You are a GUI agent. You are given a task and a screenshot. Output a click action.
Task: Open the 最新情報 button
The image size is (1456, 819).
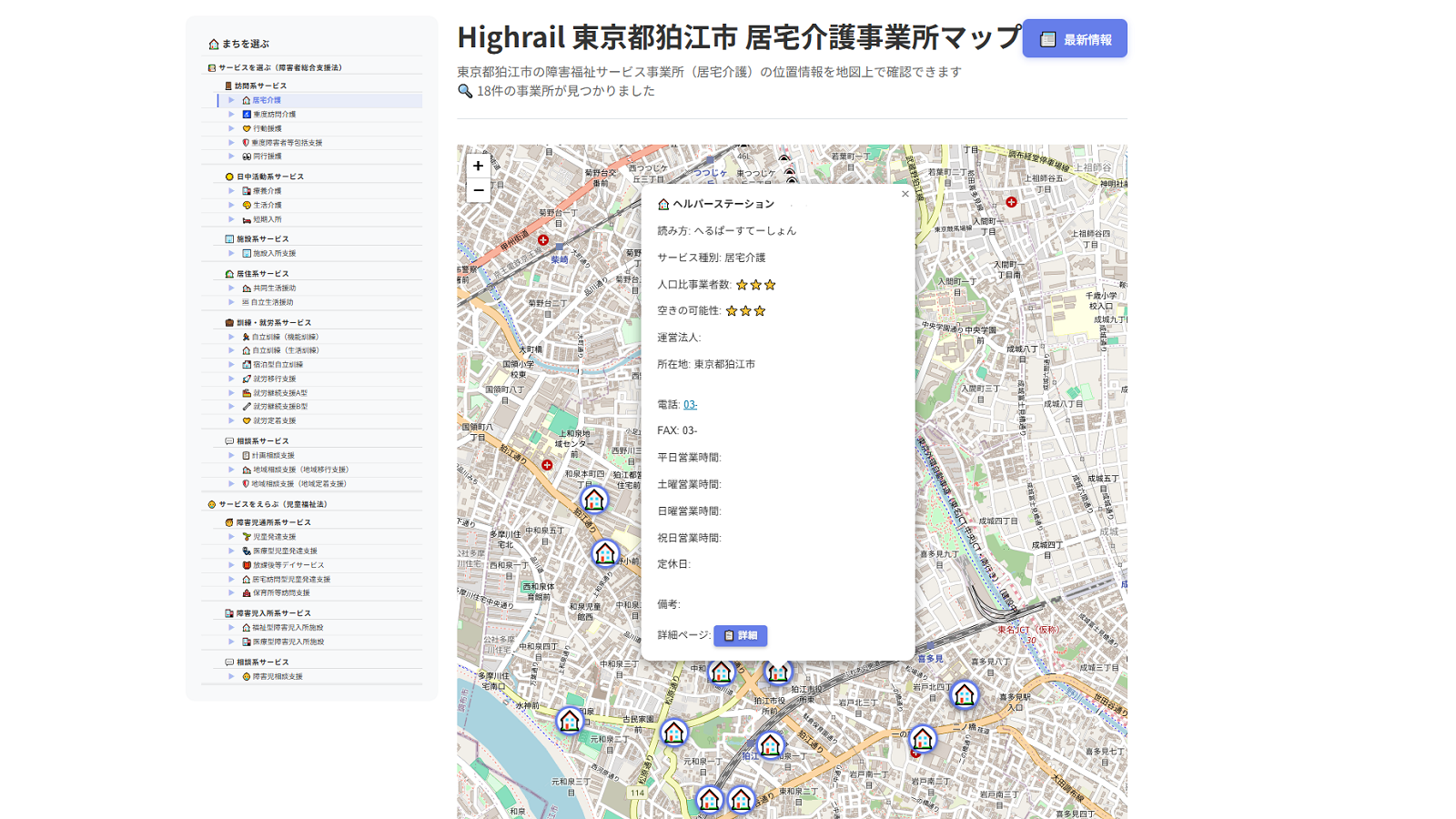(x=1075, y=39)
